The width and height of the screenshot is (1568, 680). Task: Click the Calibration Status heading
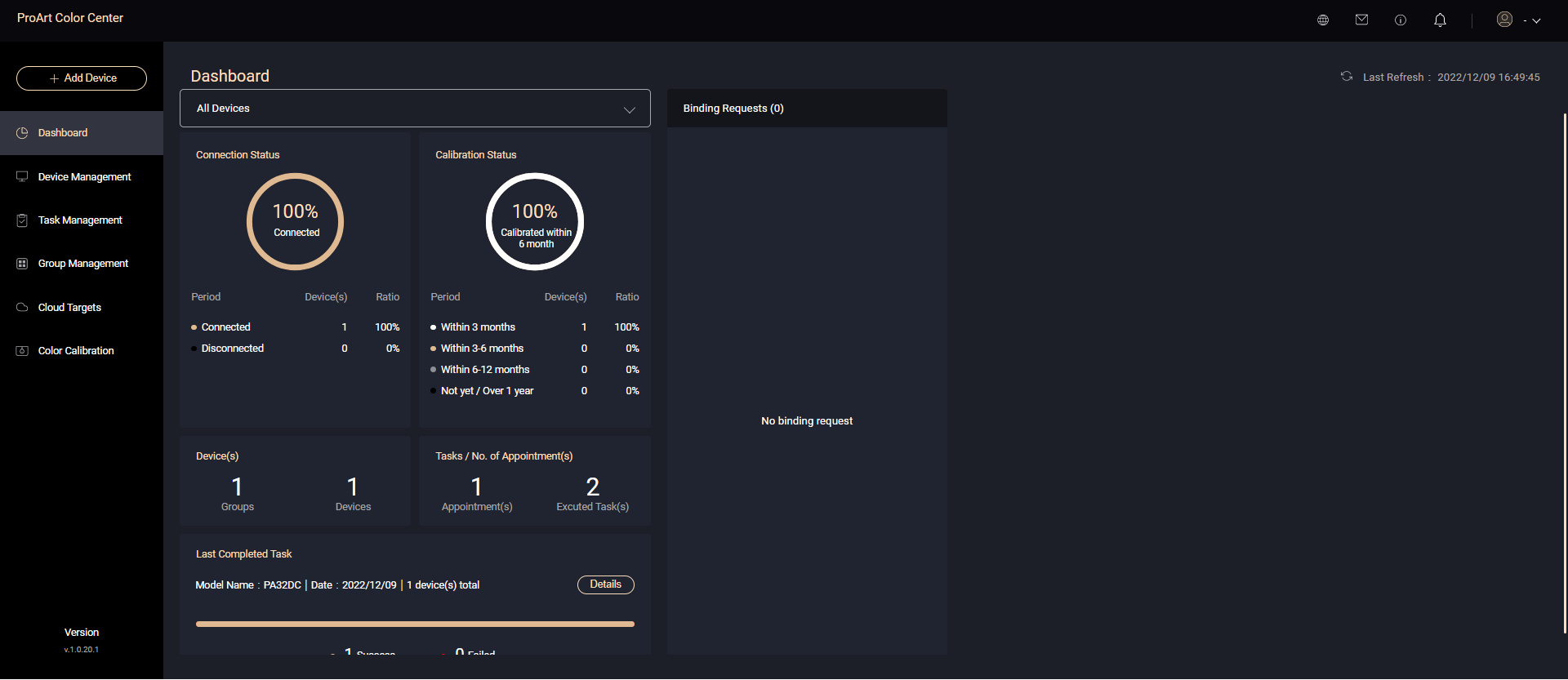(476, 155)
